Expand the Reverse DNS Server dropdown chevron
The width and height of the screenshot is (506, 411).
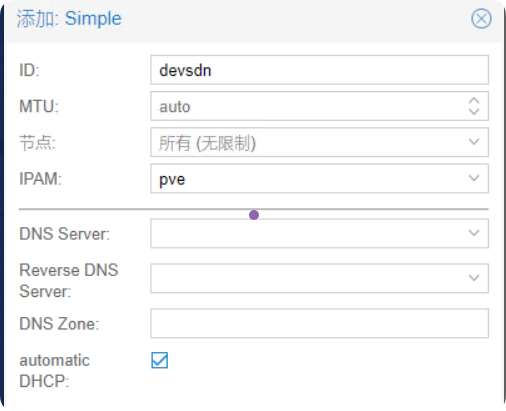[474, 278]
